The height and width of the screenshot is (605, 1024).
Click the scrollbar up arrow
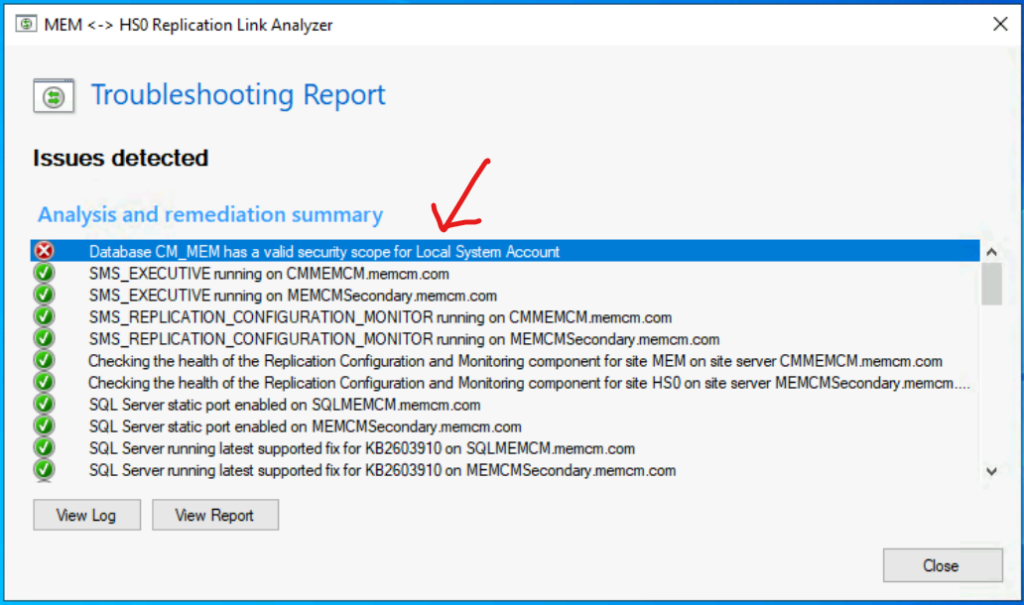[x=991, y=252]
